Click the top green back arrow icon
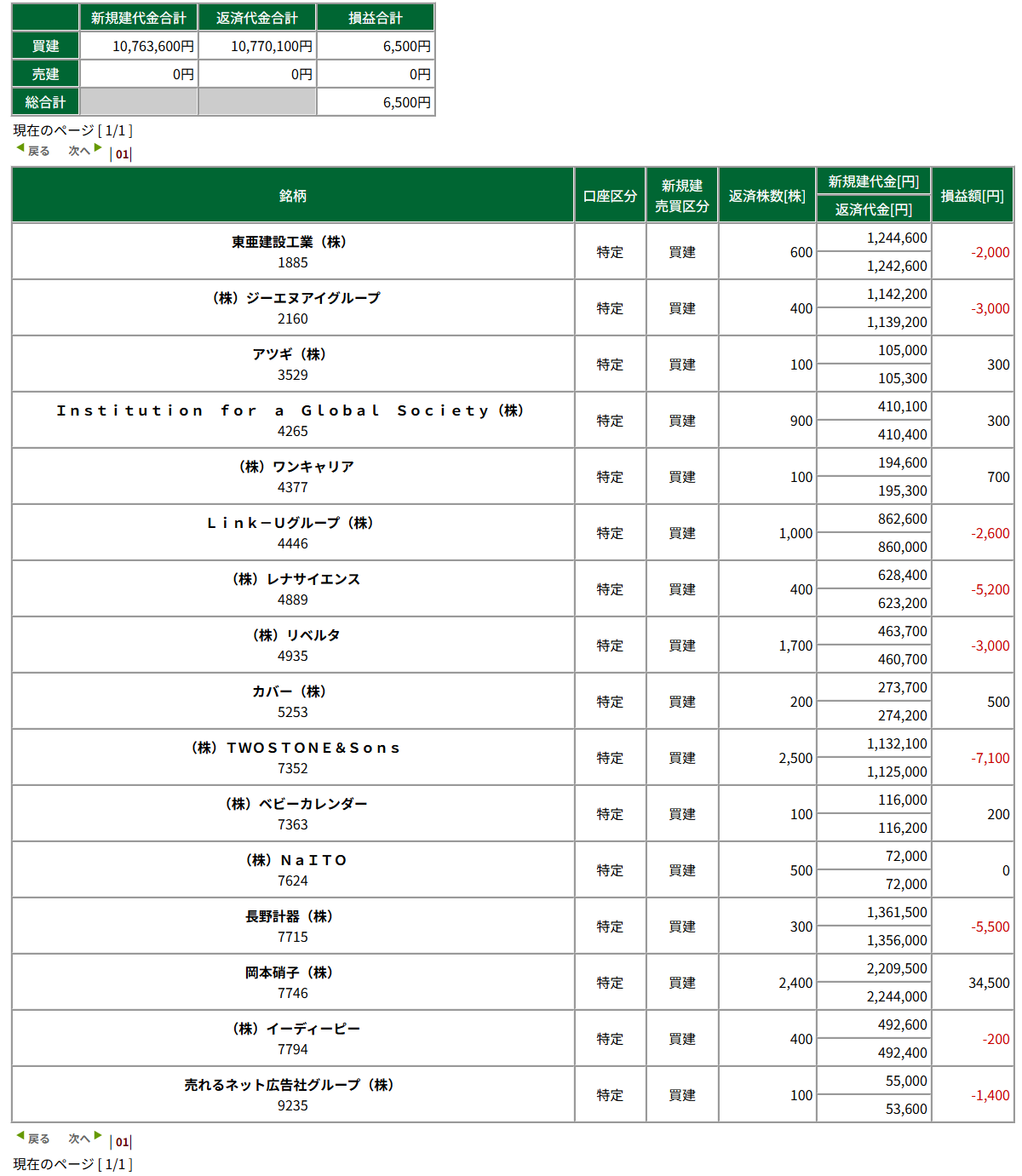1022x1176 pixels. click(x=20, y=148)
